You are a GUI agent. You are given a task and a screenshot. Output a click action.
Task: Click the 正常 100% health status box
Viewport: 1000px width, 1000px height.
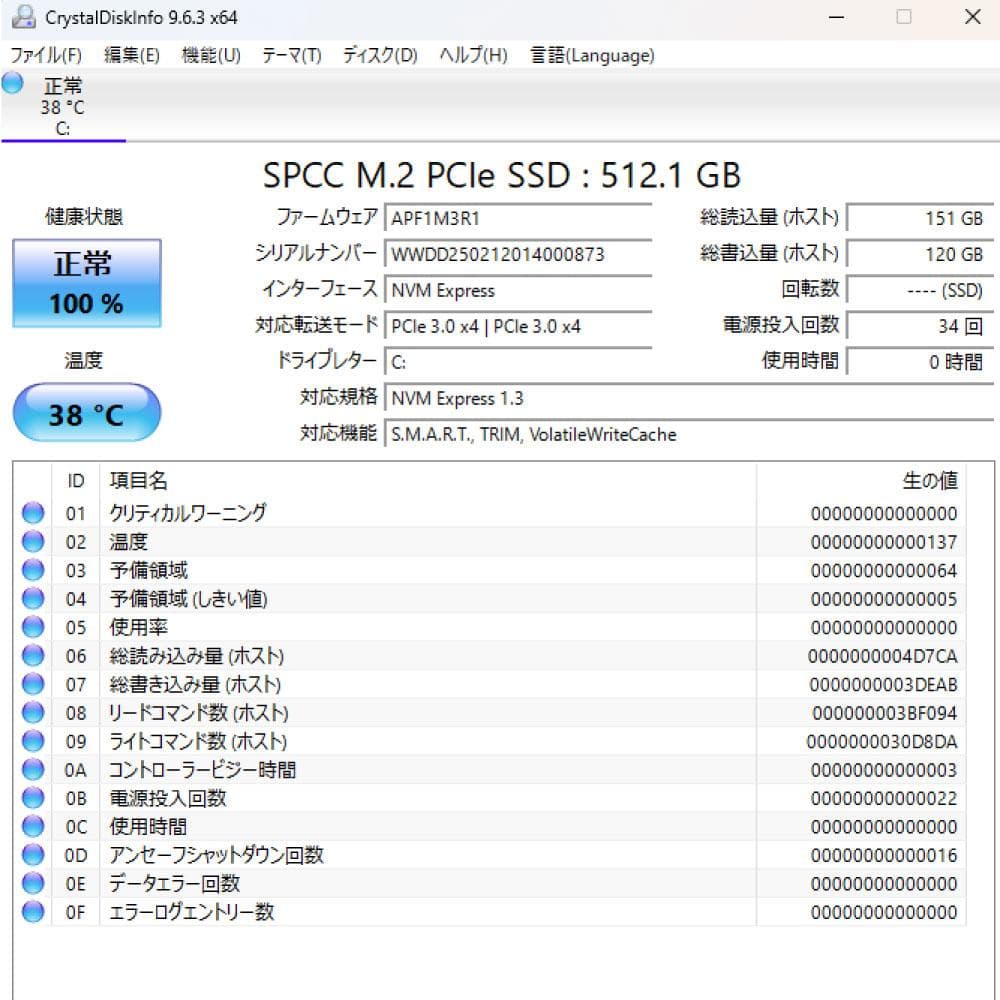click(86, 283)
